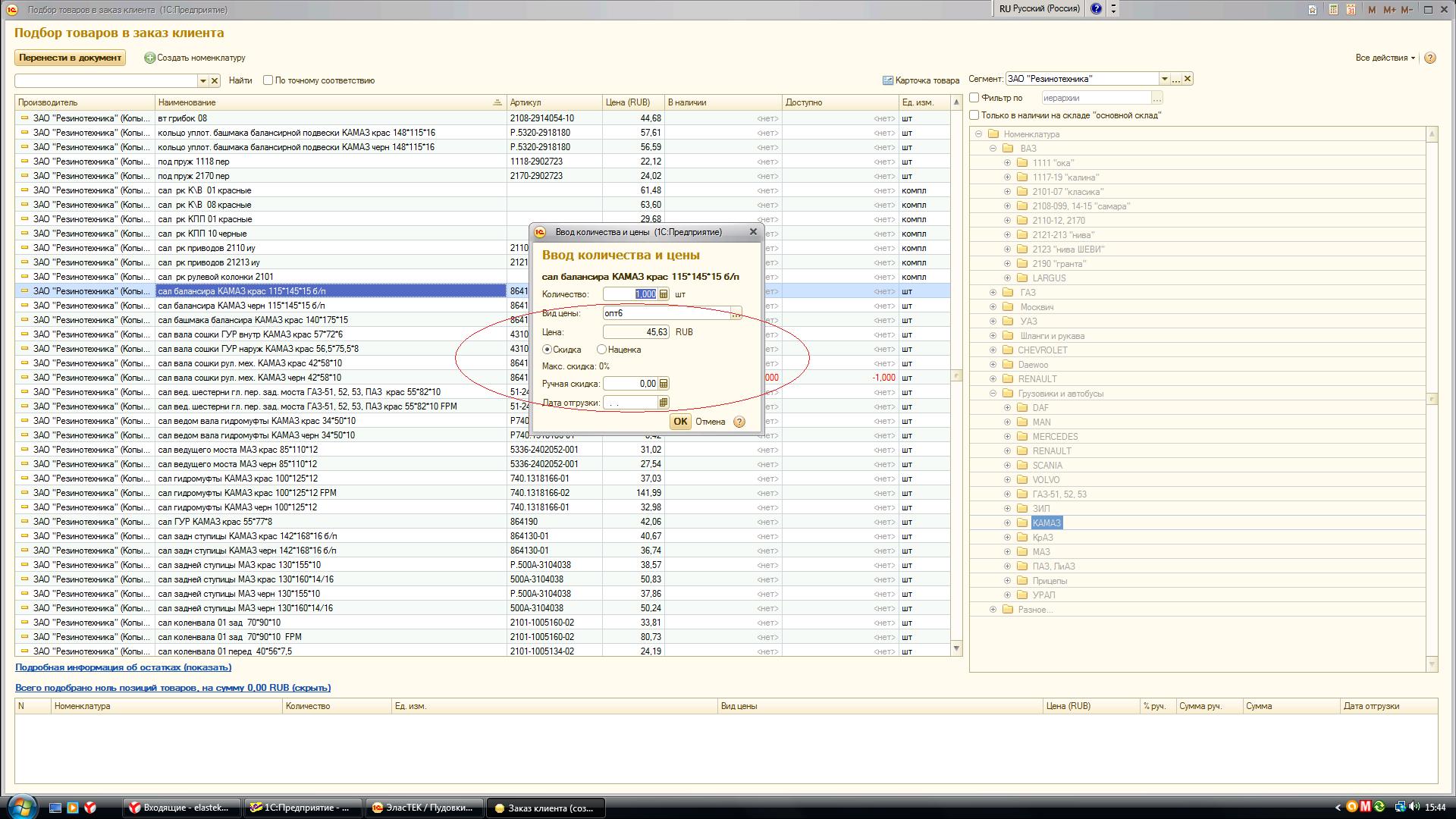
Task: Open calculator button in Количество field
Action: tap(664, 294)
